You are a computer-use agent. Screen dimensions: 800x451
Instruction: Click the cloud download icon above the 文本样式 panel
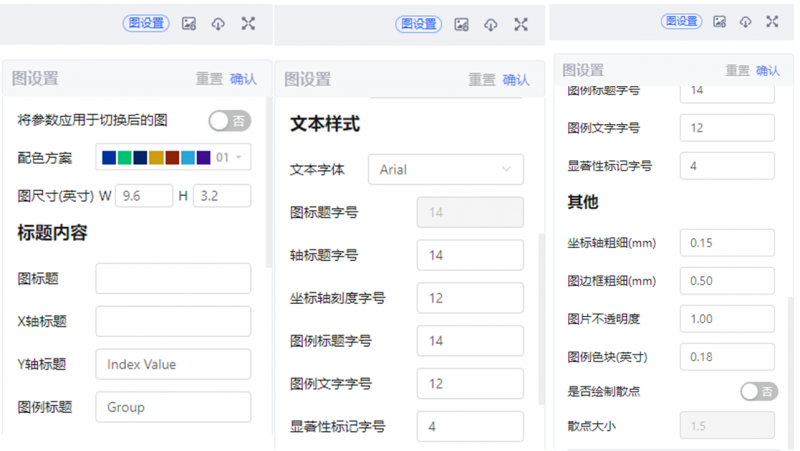(x=491, y=25)
